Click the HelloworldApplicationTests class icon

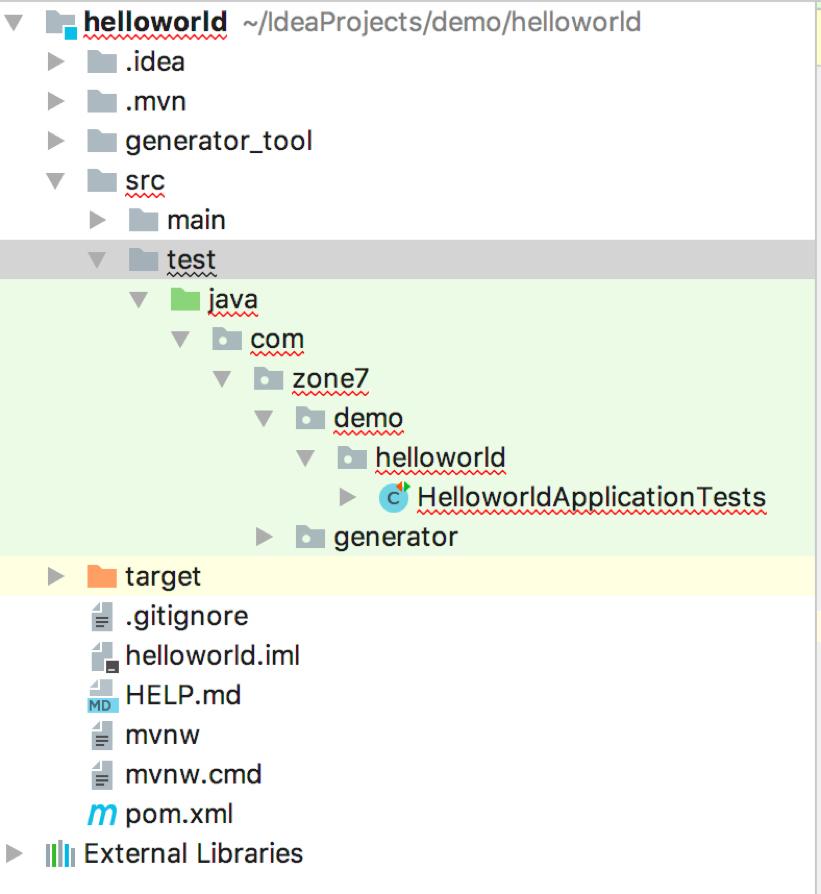pos(394,497)
